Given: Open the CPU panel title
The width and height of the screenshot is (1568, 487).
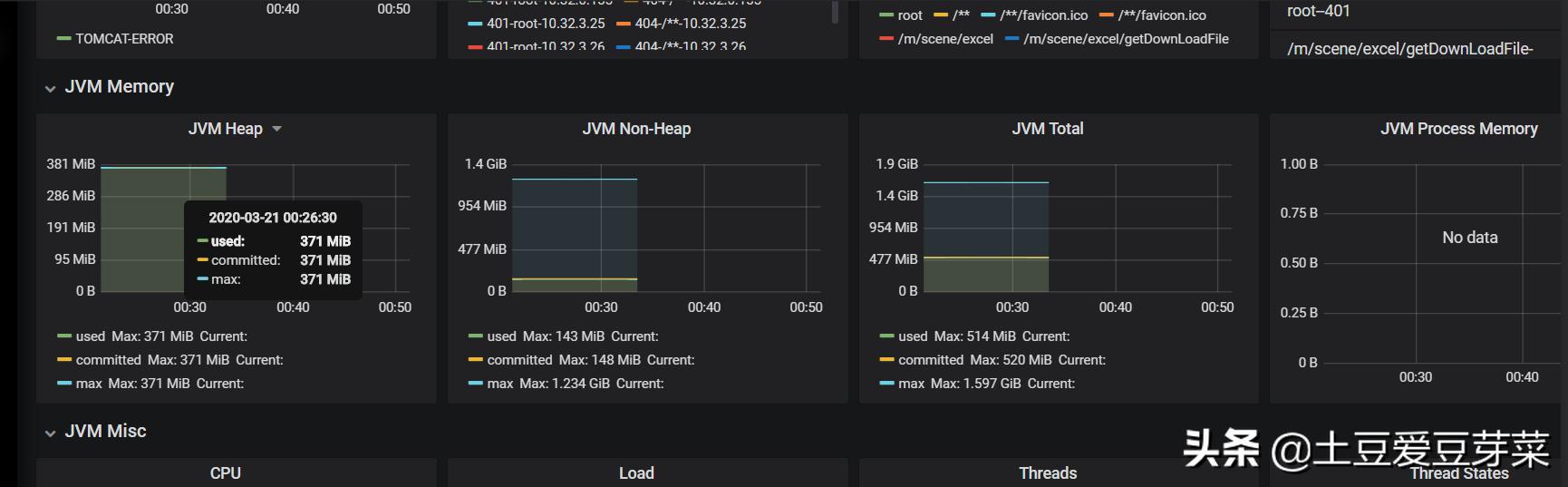Looking at the screenshot, I should pos(225,473).
